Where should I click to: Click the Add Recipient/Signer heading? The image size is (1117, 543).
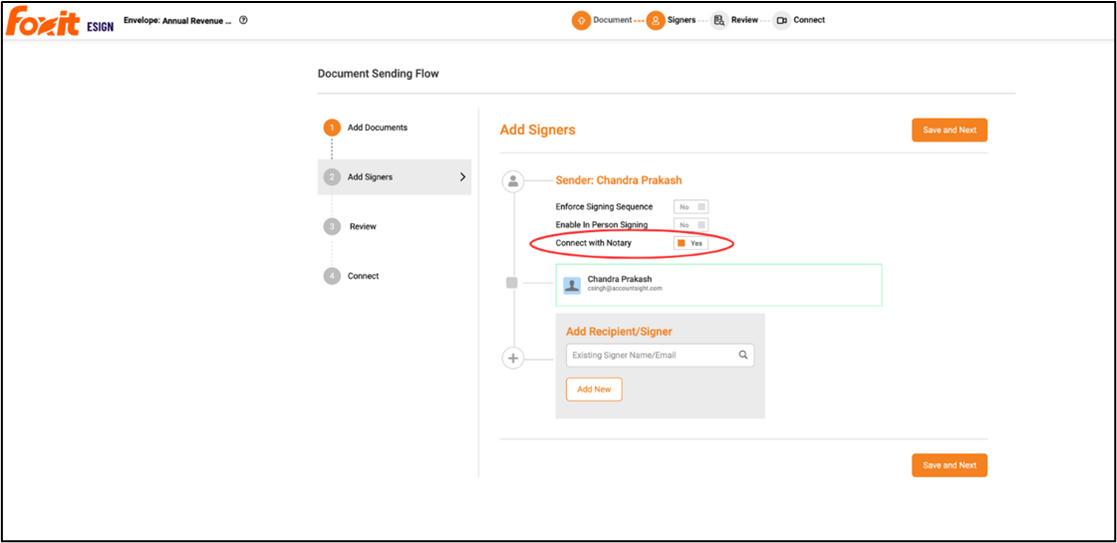[x=619, y=331]
